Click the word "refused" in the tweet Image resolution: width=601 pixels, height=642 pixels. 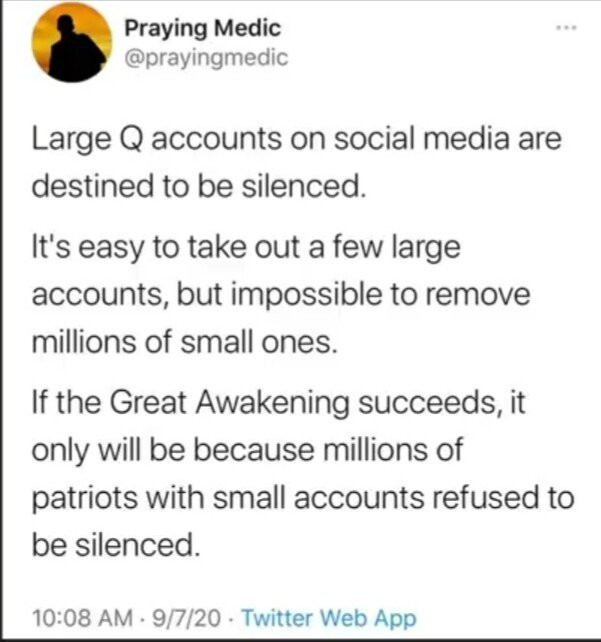coord(497,496)
